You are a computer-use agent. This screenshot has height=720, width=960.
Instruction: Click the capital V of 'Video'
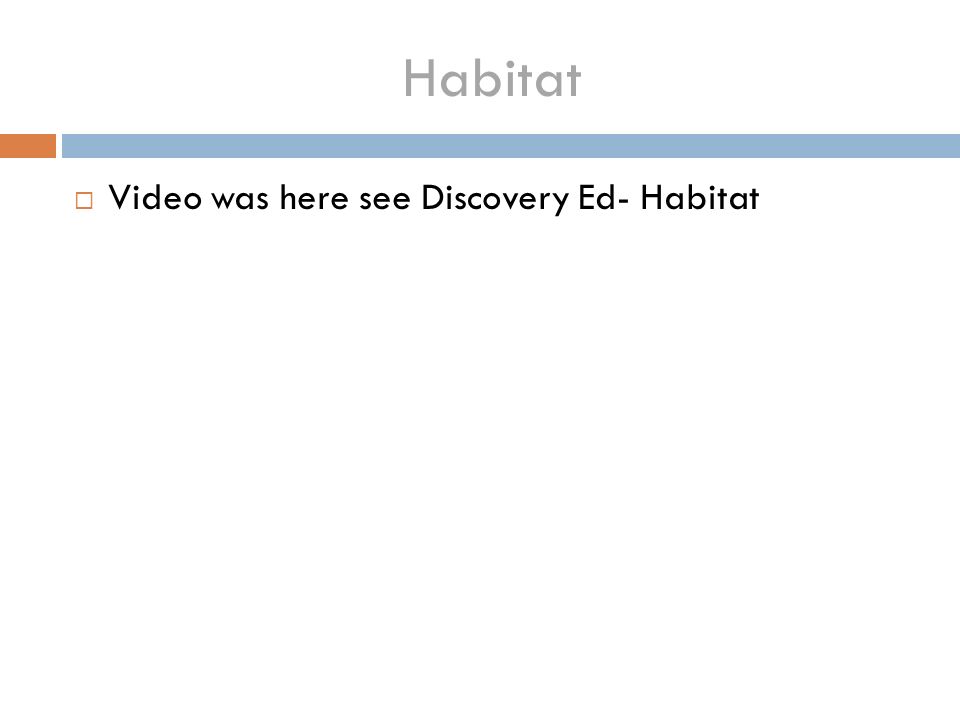[x=121, y=198]
